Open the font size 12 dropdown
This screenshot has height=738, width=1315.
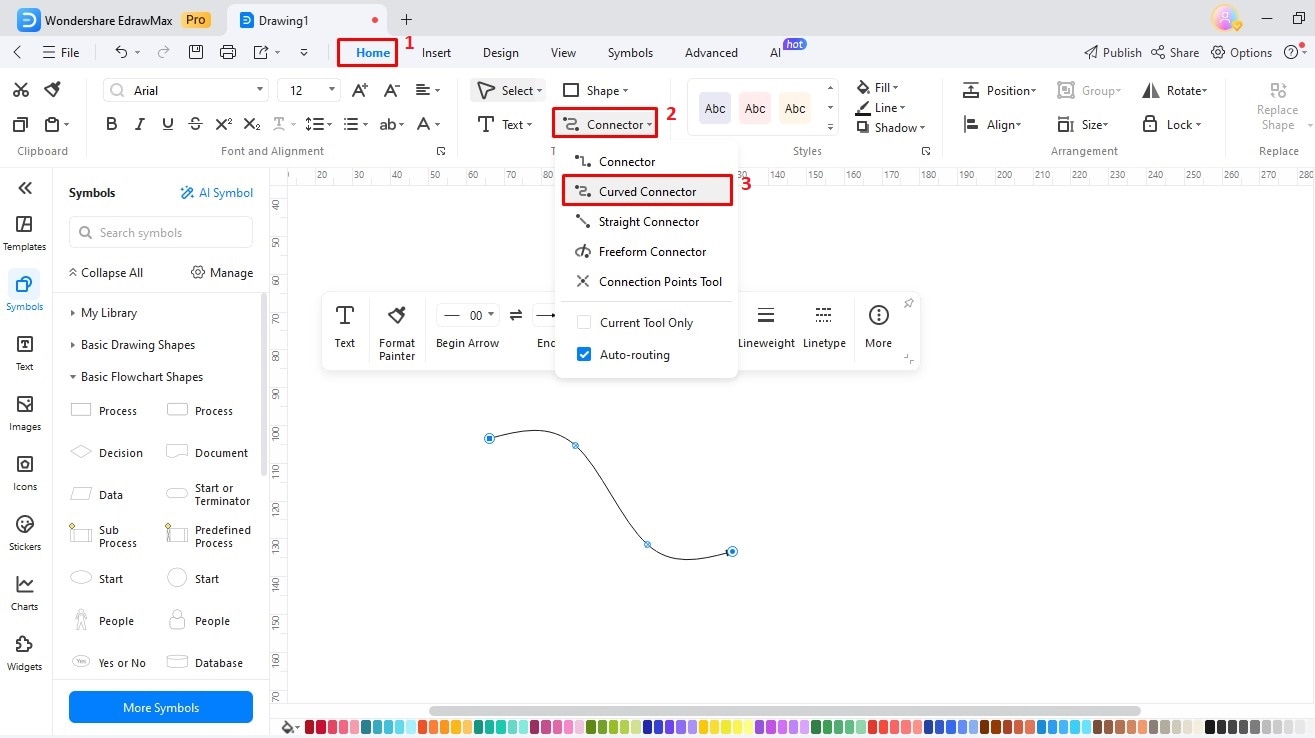tap(333, 90)
